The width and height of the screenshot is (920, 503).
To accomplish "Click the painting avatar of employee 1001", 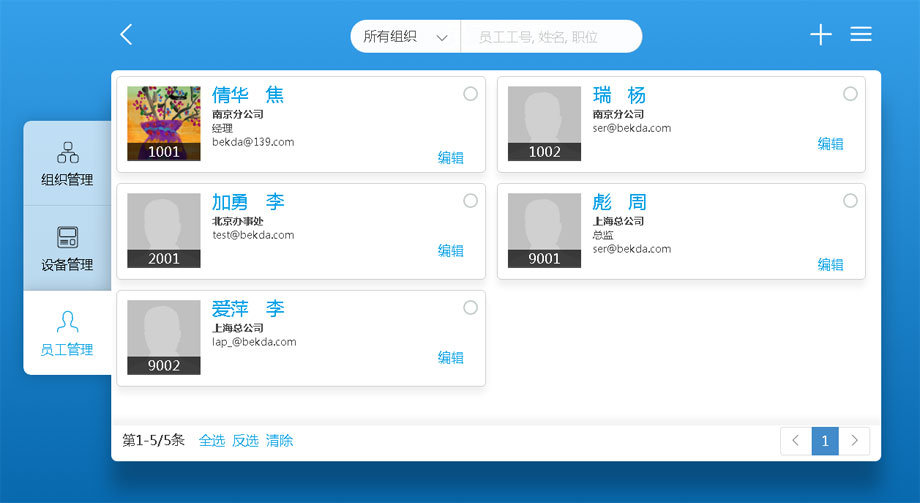I will pos(164,117).
